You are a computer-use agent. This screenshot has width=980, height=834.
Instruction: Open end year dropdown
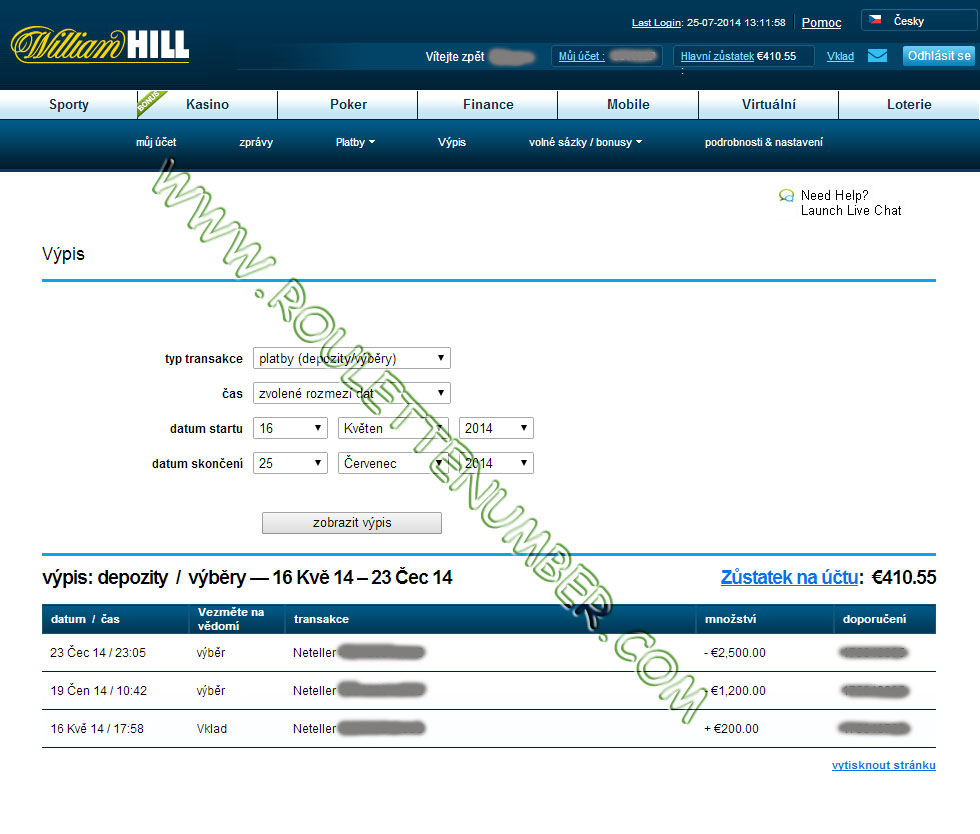pos(496,463)
